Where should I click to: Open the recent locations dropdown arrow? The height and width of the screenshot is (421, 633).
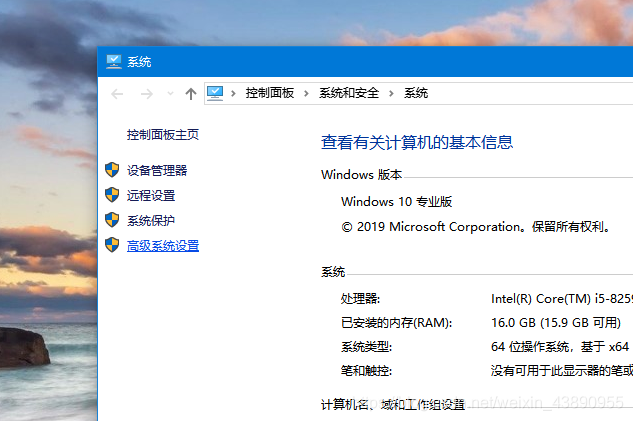click(170, 94)
